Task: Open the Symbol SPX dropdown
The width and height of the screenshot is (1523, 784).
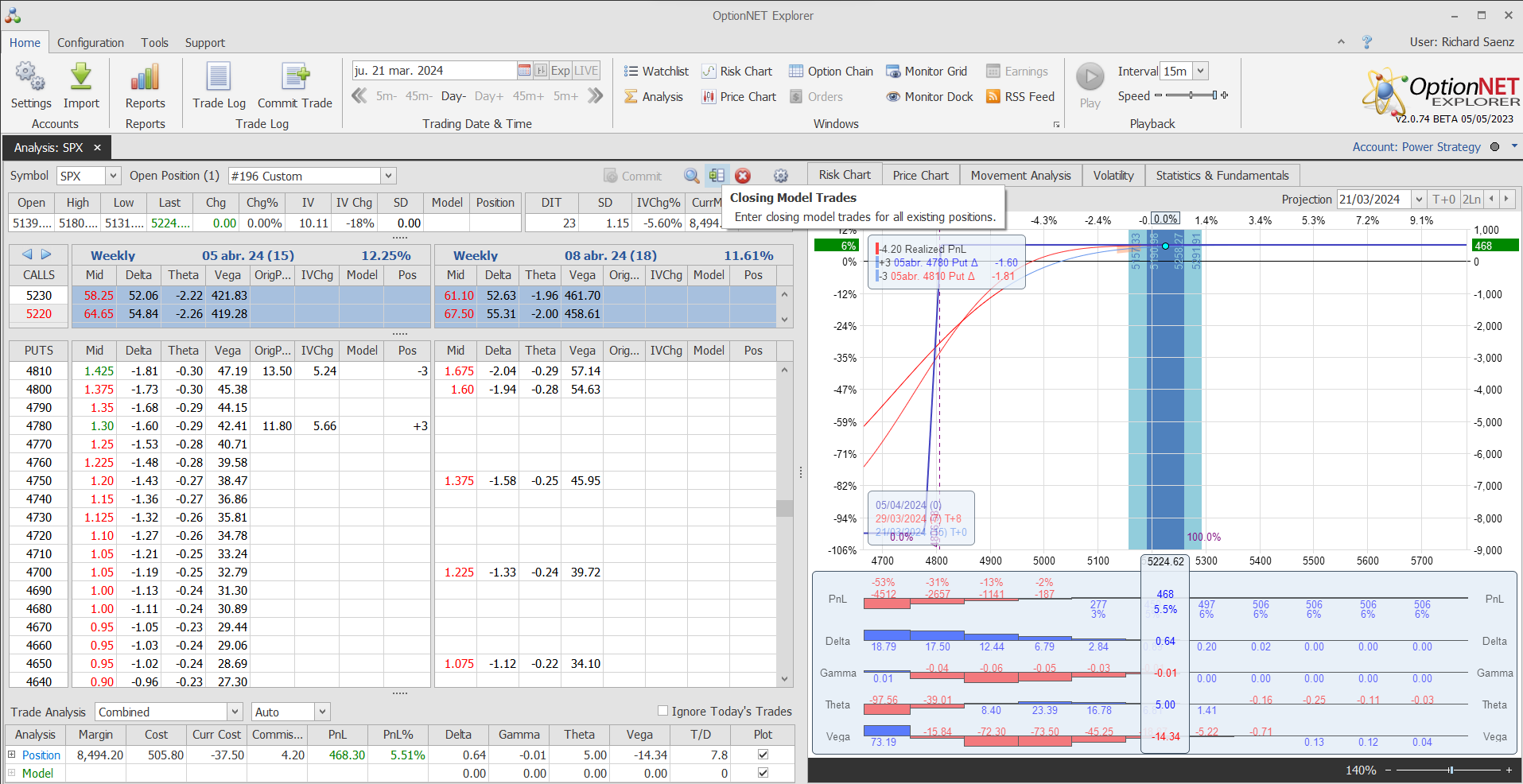Action: click(x=113, y=176)
